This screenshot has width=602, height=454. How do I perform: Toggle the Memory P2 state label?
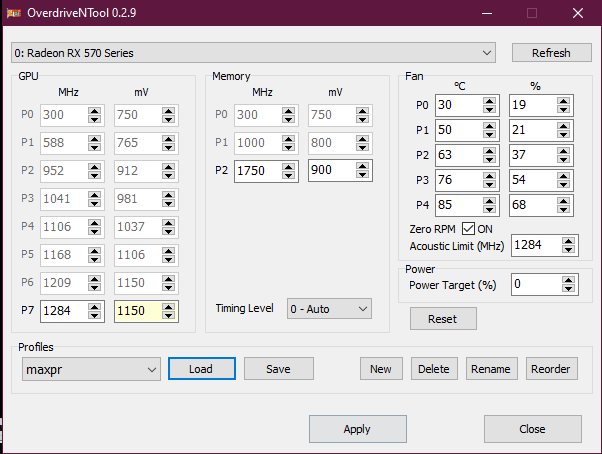tap(221, 170)
